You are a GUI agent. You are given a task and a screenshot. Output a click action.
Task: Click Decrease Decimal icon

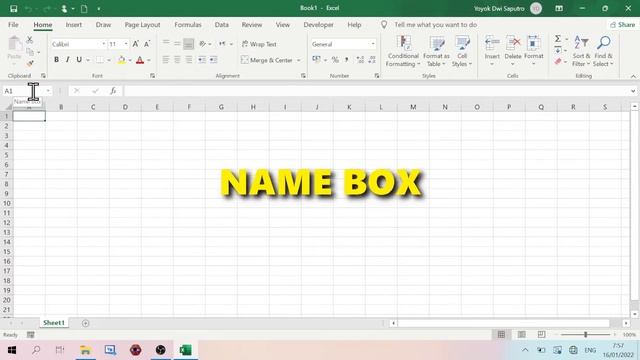pyautogui.click(x=372, y=60)
